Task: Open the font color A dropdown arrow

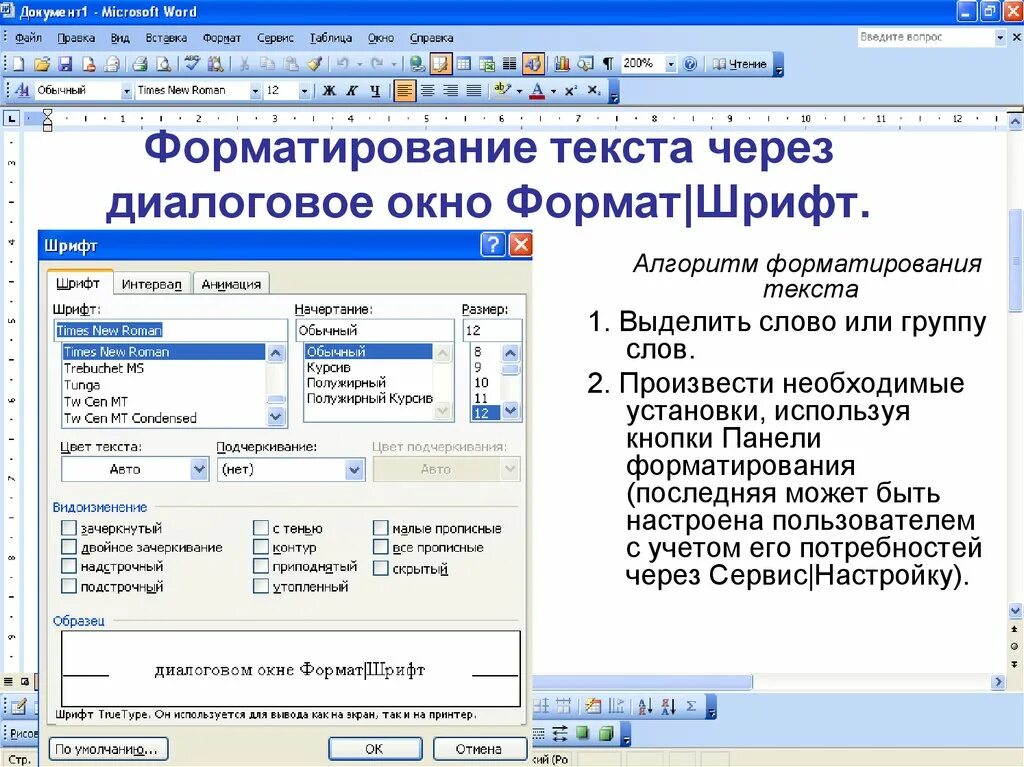Action: point(553,91)
